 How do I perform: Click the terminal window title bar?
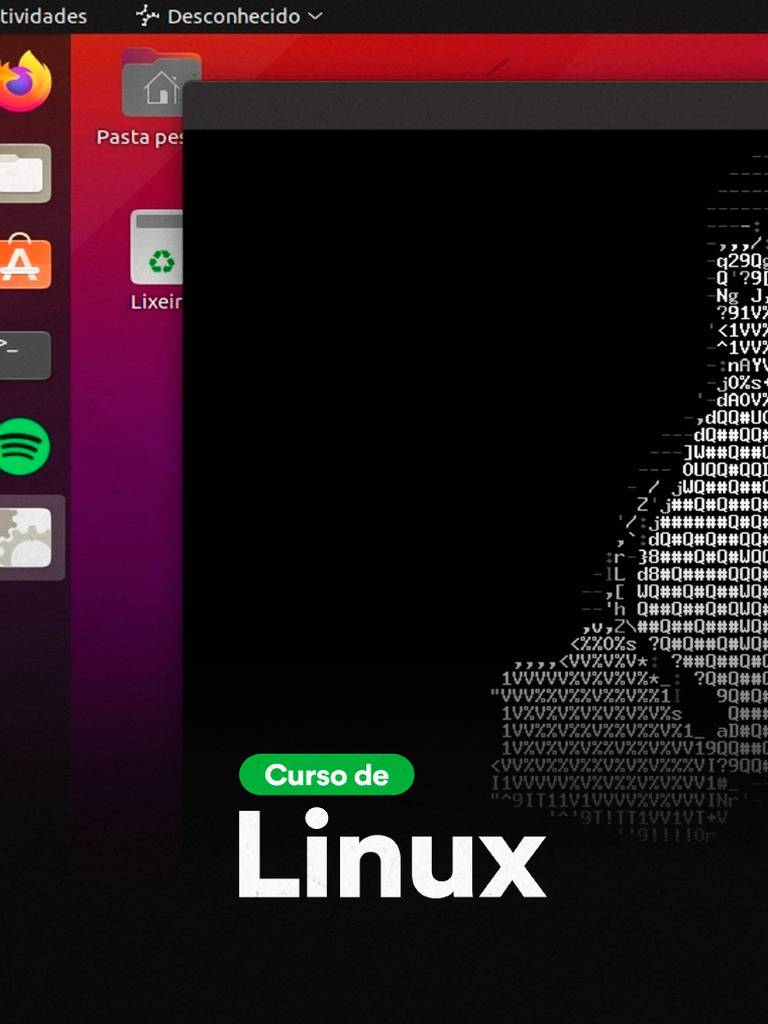[x=475, y=106]
